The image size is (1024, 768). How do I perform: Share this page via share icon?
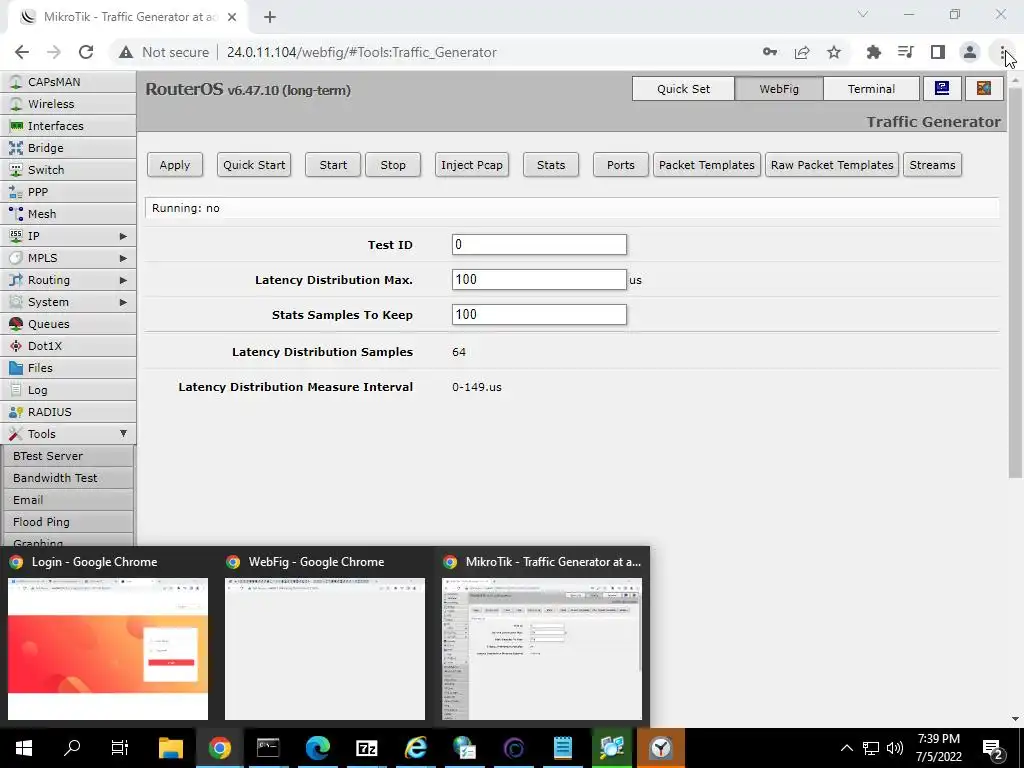(802, 52)
